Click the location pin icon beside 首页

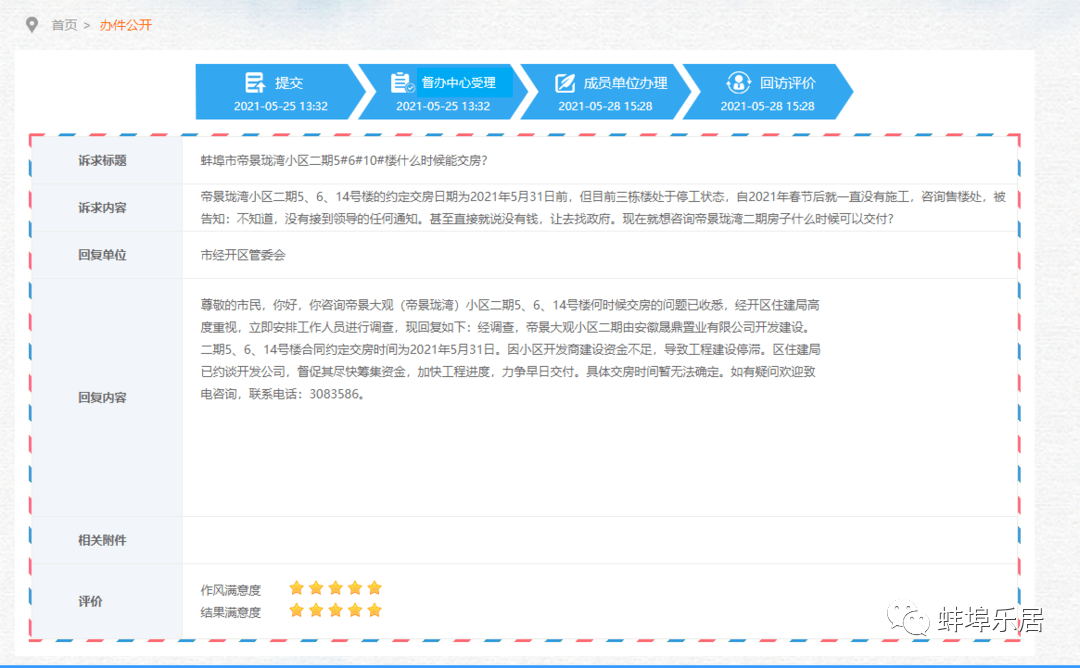point(32,25)
